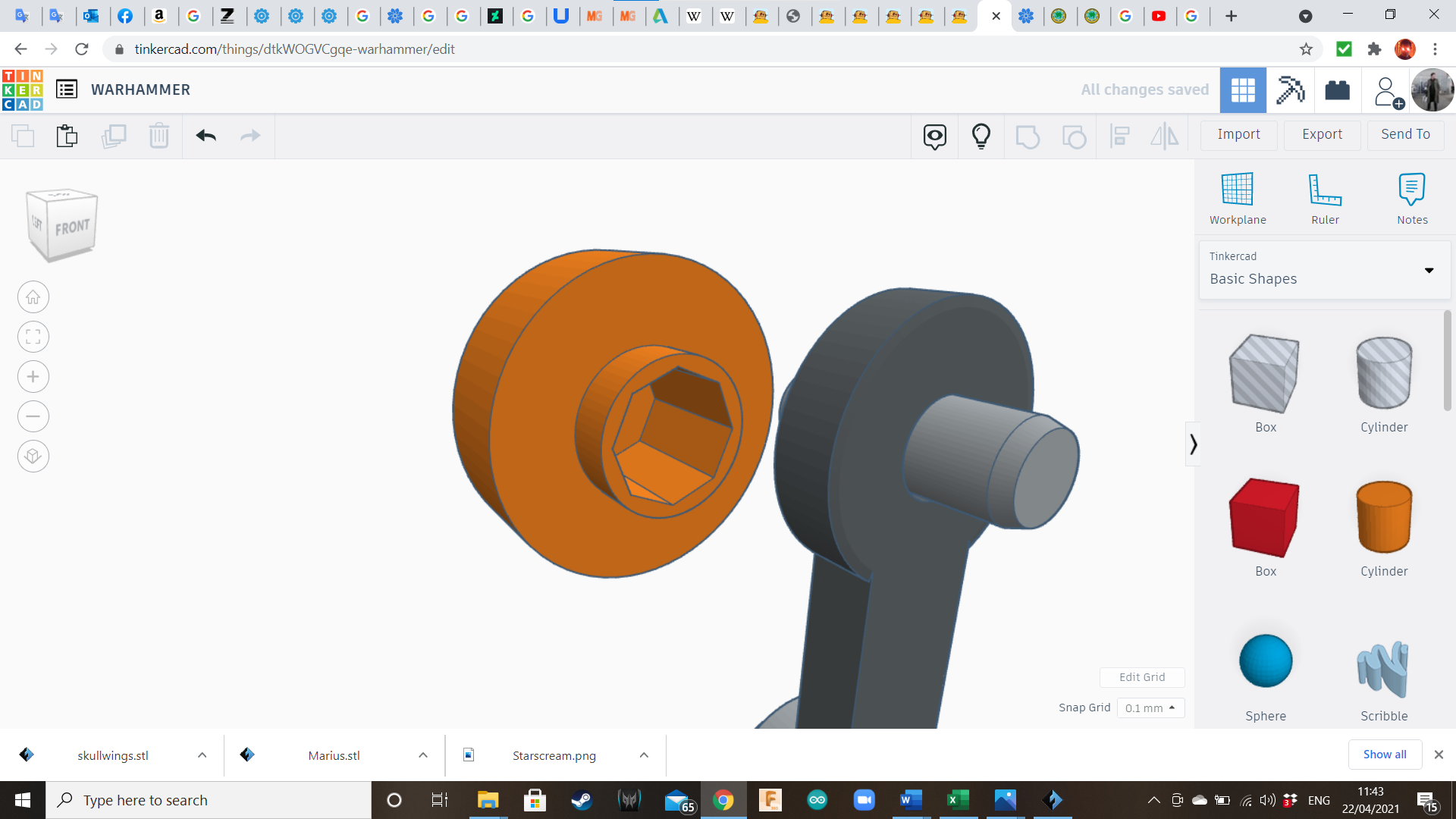Switch to Blocks view pickaxe icon
The height and width of the screenshot is (819, 1456).
tap(1290, 90)
